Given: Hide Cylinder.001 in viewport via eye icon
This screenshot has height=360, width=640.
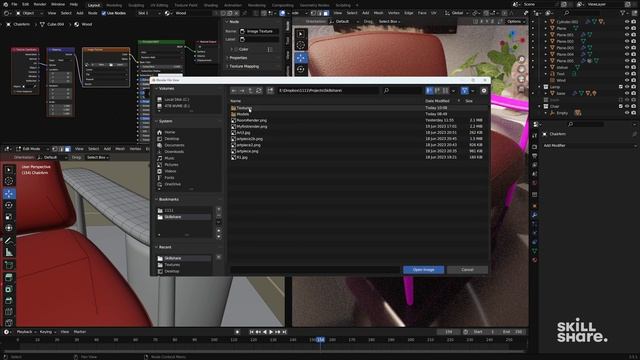Looking at the screenshot, I should tap(627, 22).
